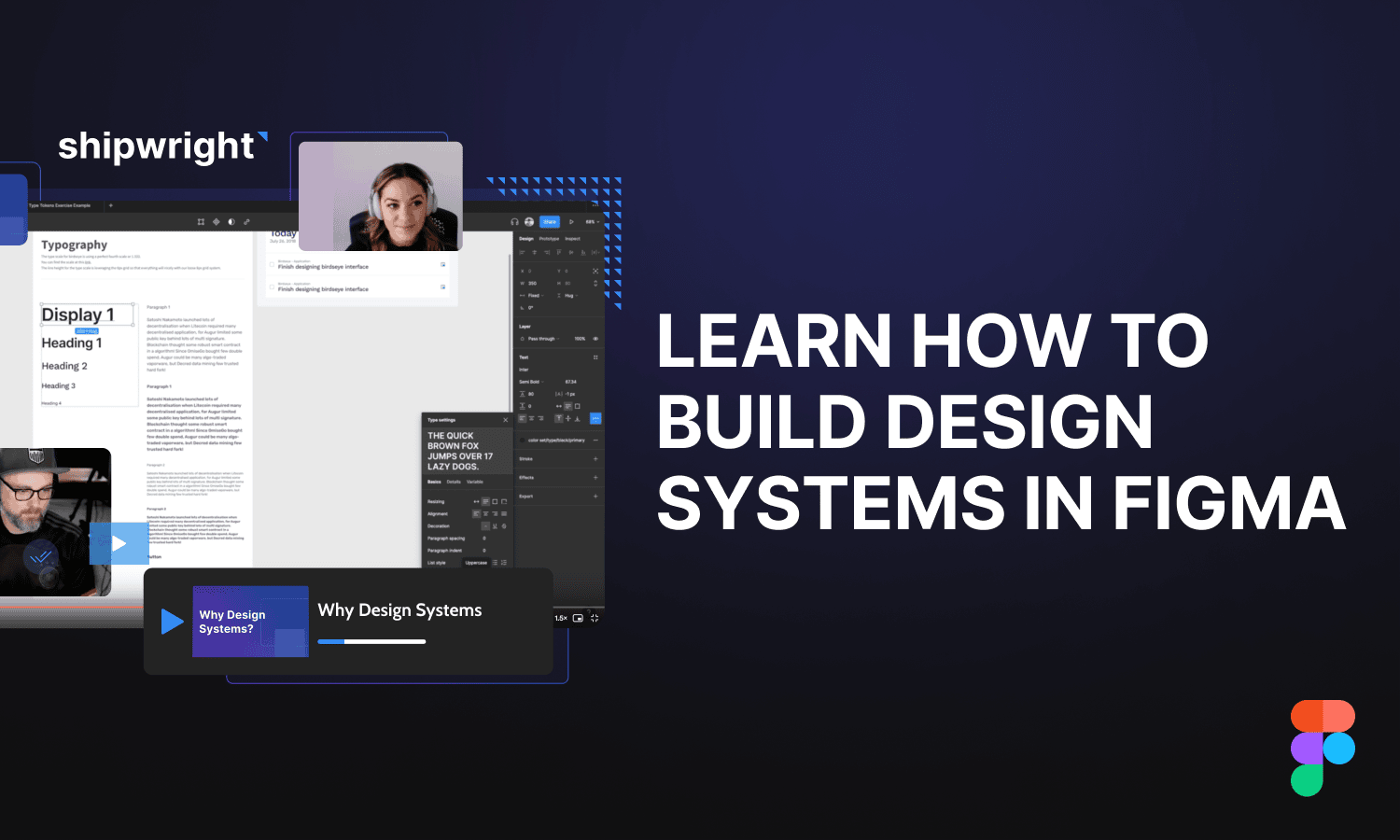Viewport: 1400px width, 840px height.
Task: Toggle the Uppercase list style option
Action: [476, 563]
